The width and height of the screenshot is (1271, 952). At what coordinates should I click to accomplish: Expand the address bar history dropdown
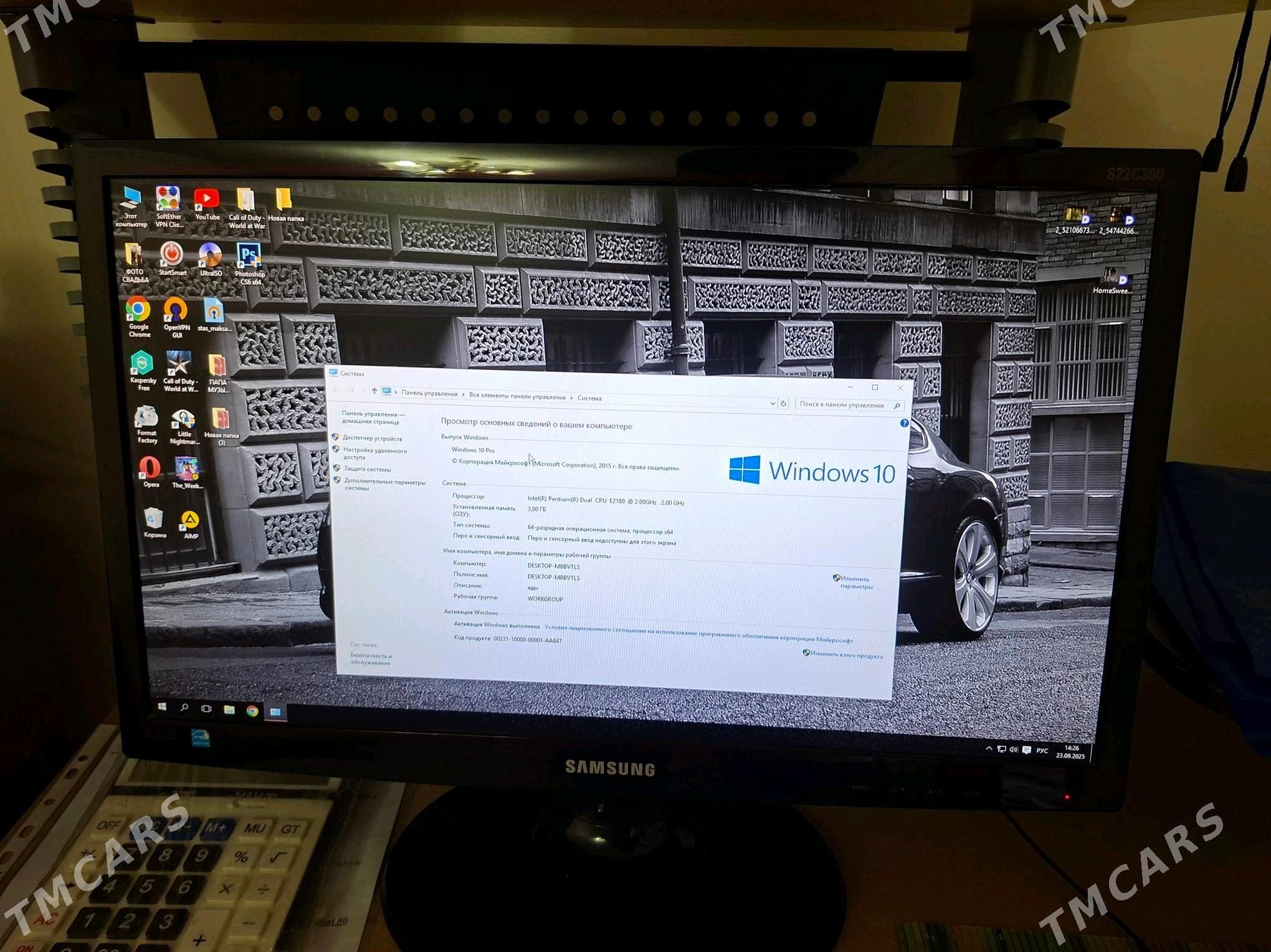(773, 403)
